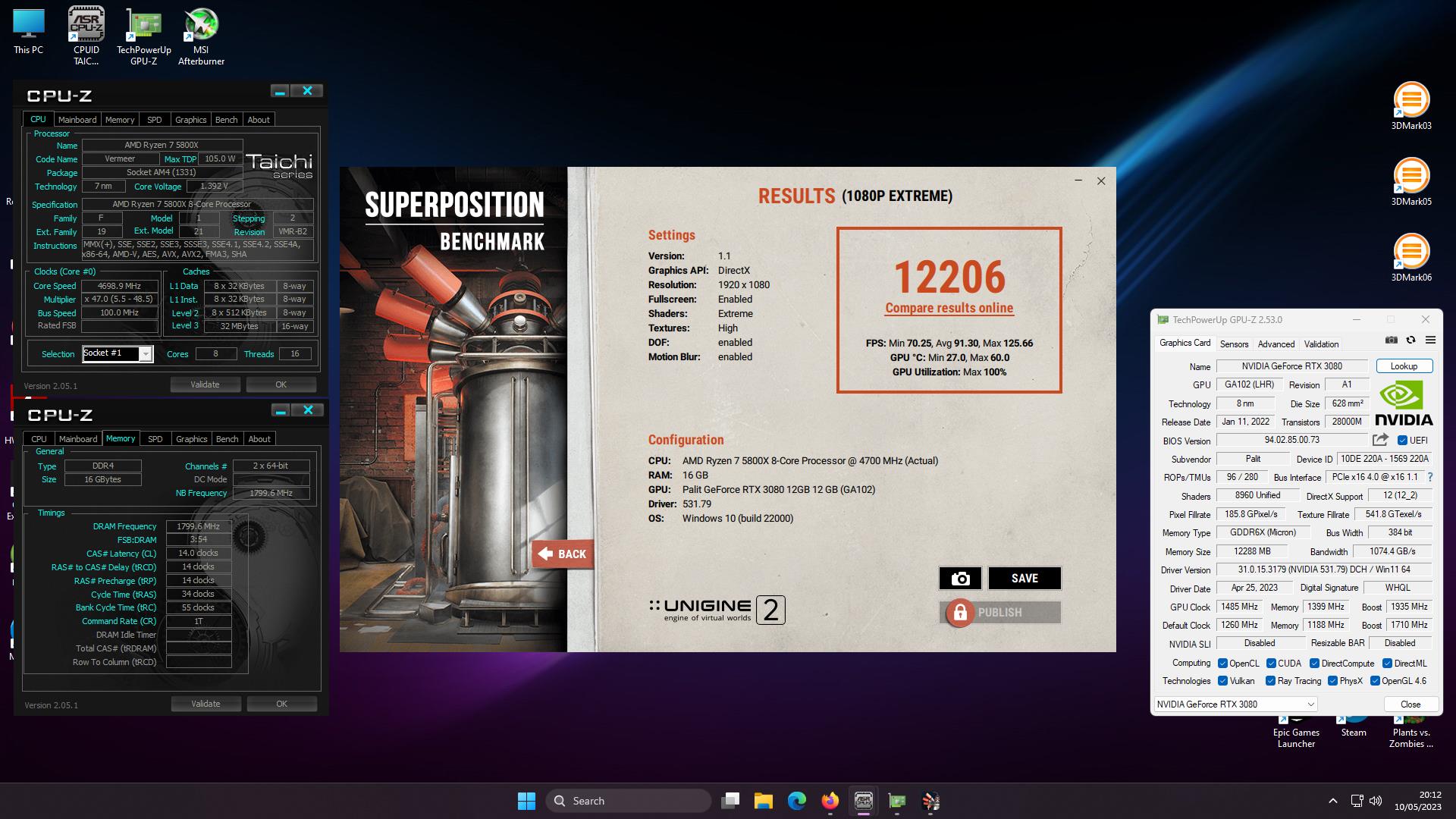Click Close button in GPU-Z
The height and width of the screenshot is (819, 1456).
pos(1410,704)
